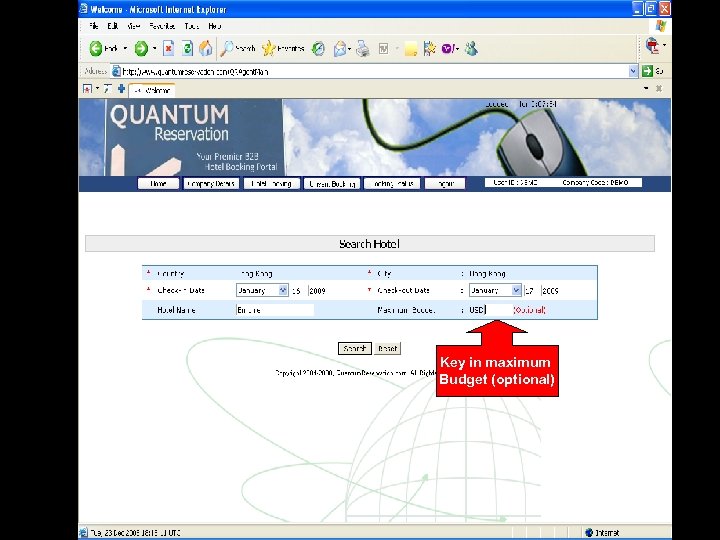Click the Logout navigation button
Image resolution: width=720 pixels, height=540 pixels.
[x=445, y=184]
